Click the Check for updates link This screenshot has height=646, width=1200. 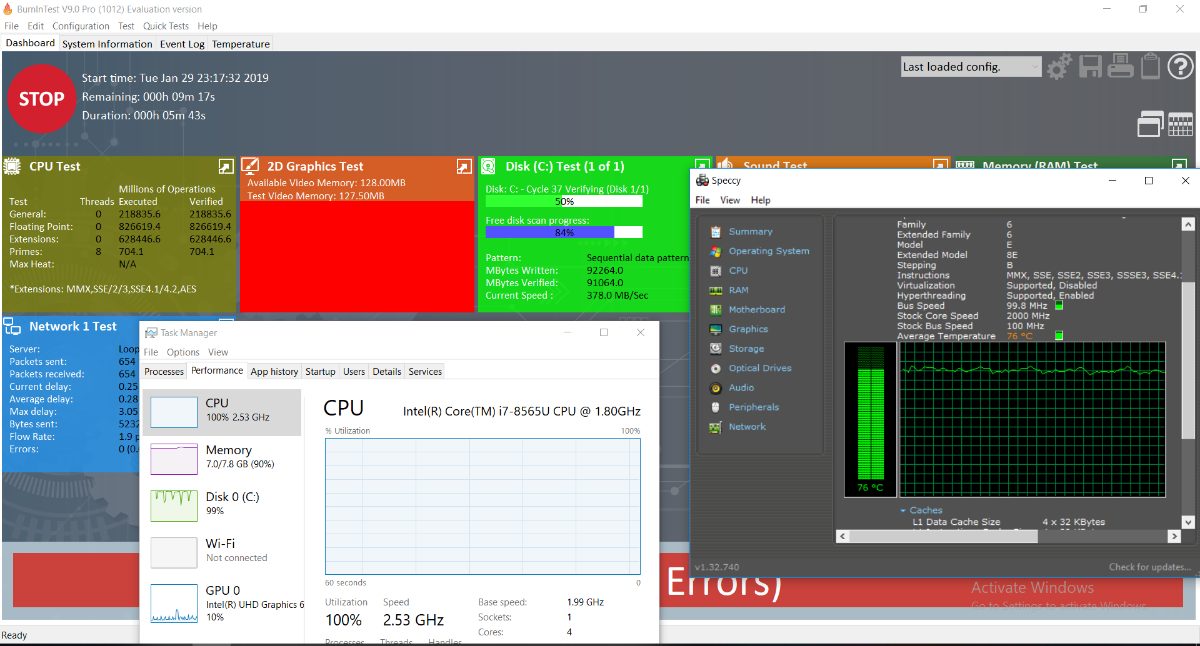pyautogui.click(x=1149, y=567)
